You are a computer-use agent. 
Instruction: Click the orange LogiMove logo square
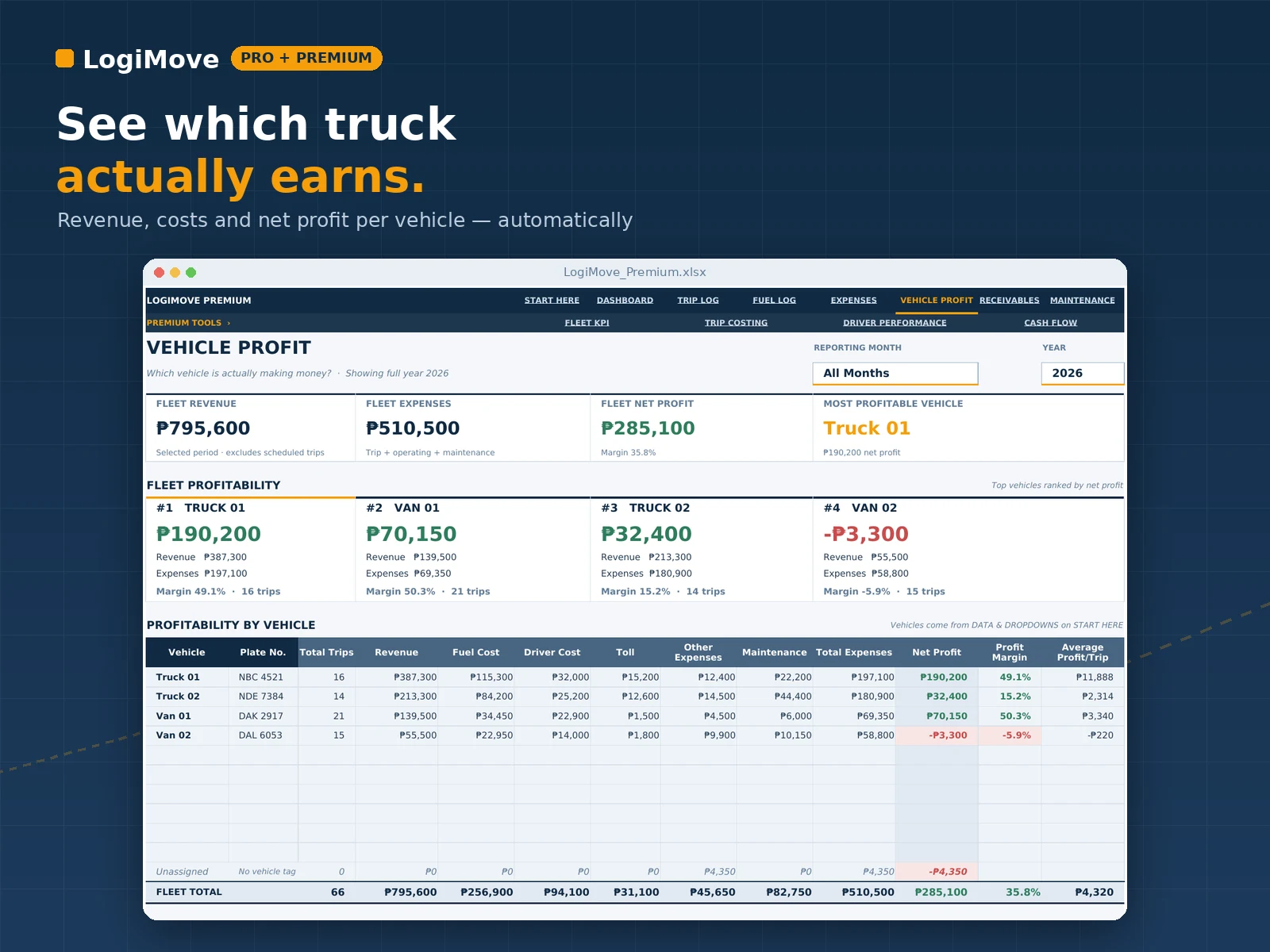[64, 58]
